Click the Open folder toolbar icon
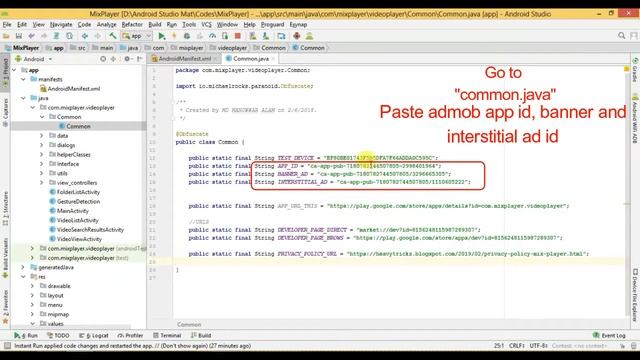 click(6, 36)
